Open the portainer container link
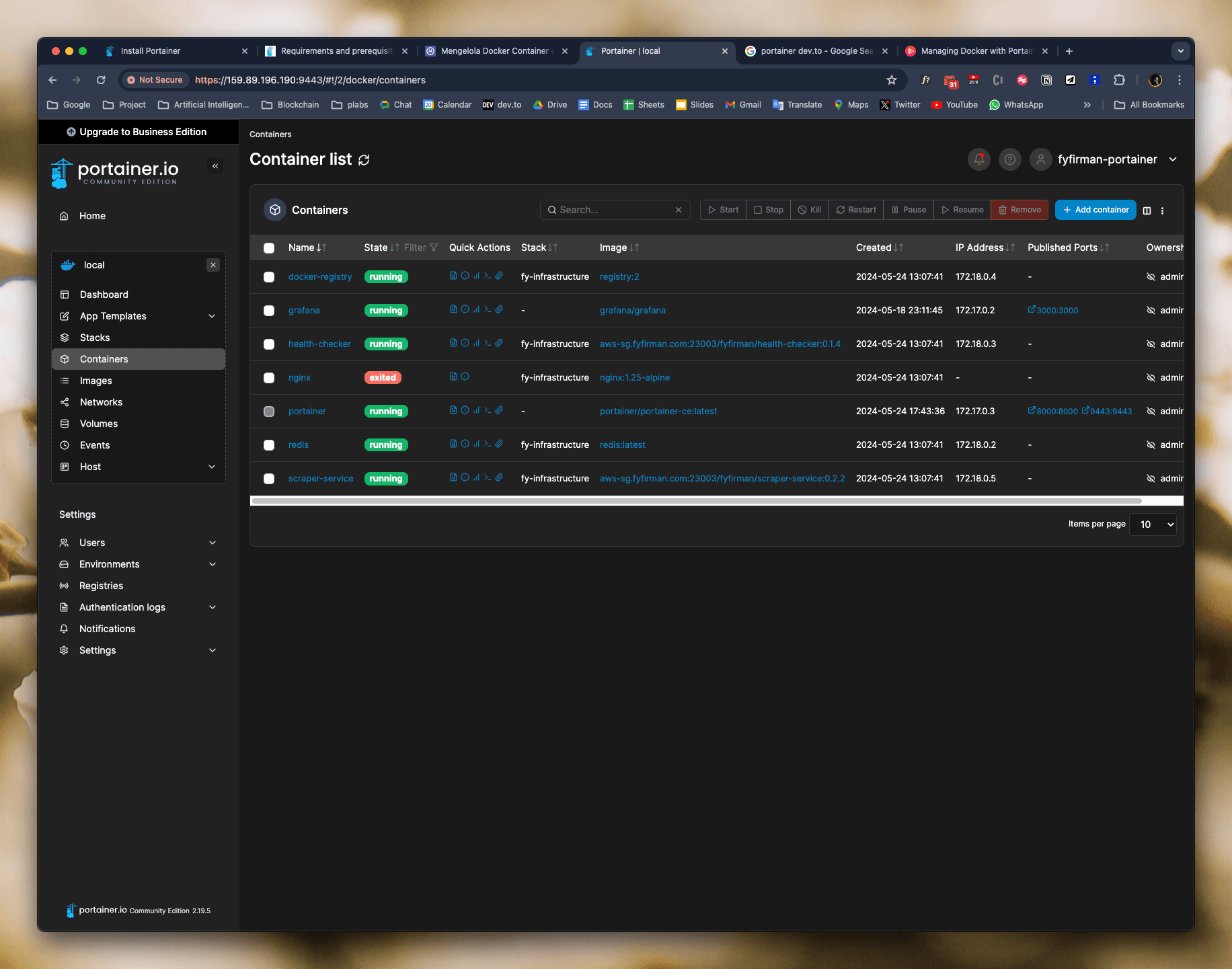This screenshot has width=1232, height=969. point(307,411)
